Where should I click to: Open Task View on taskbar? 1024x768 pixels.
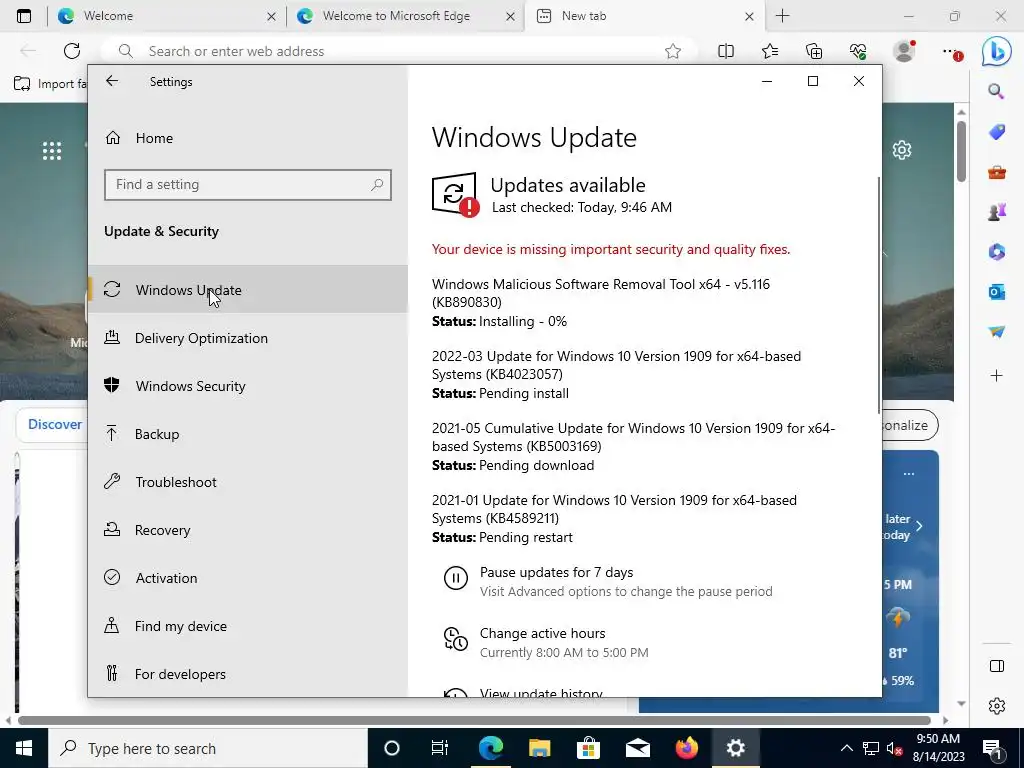440,748
